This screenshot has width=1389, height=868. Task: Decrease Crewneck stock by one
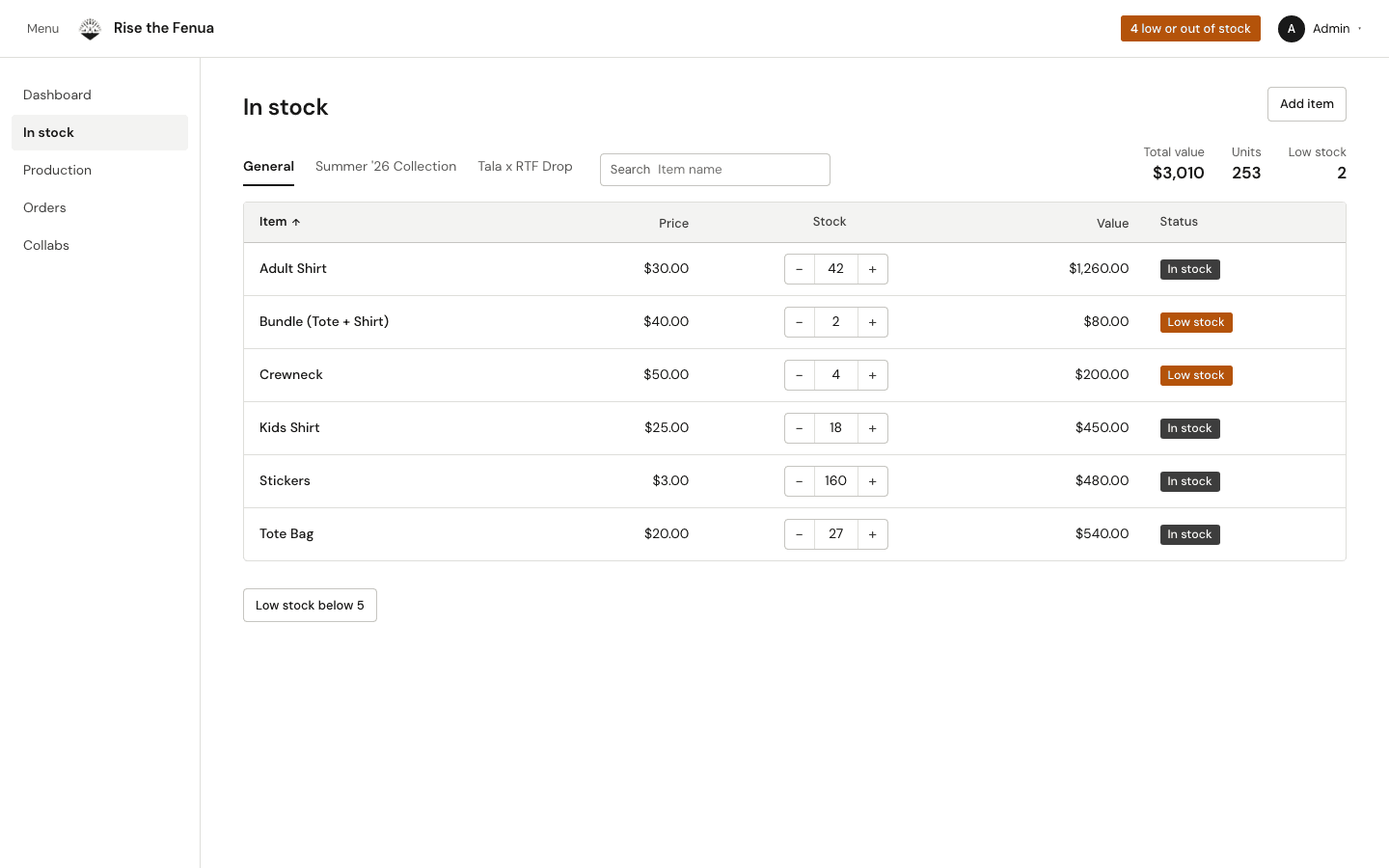point(800,375)
